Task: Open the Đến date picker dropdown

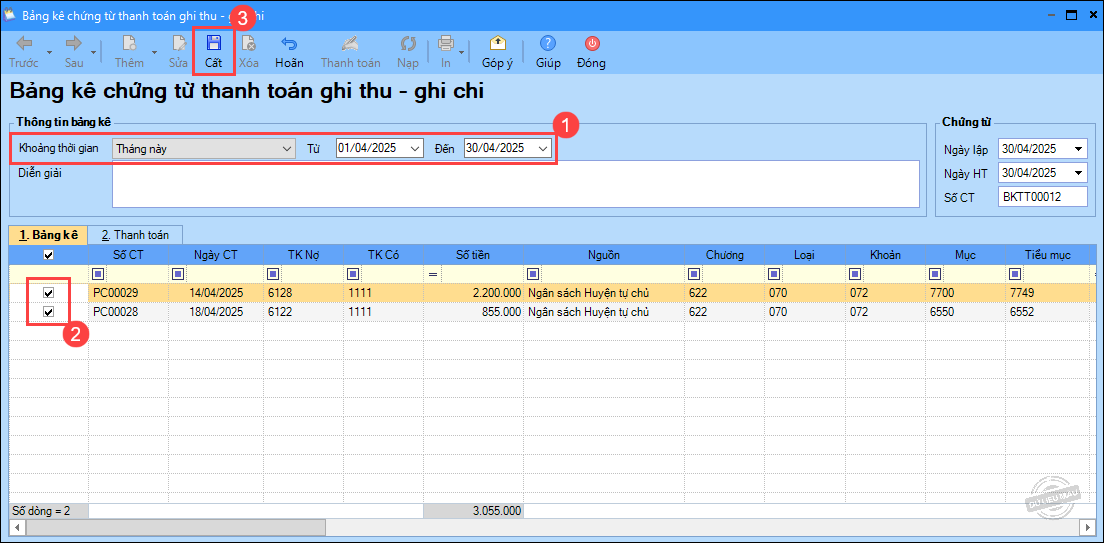Action: click(543, 149)
